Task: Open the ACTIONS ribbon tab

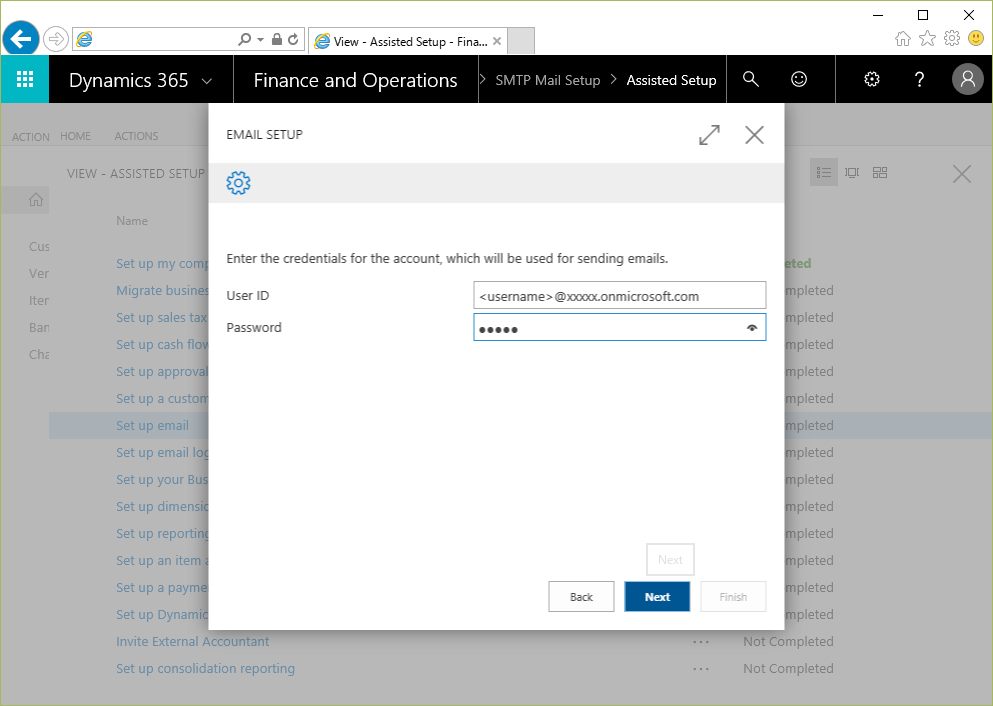Action: (136, 136)
